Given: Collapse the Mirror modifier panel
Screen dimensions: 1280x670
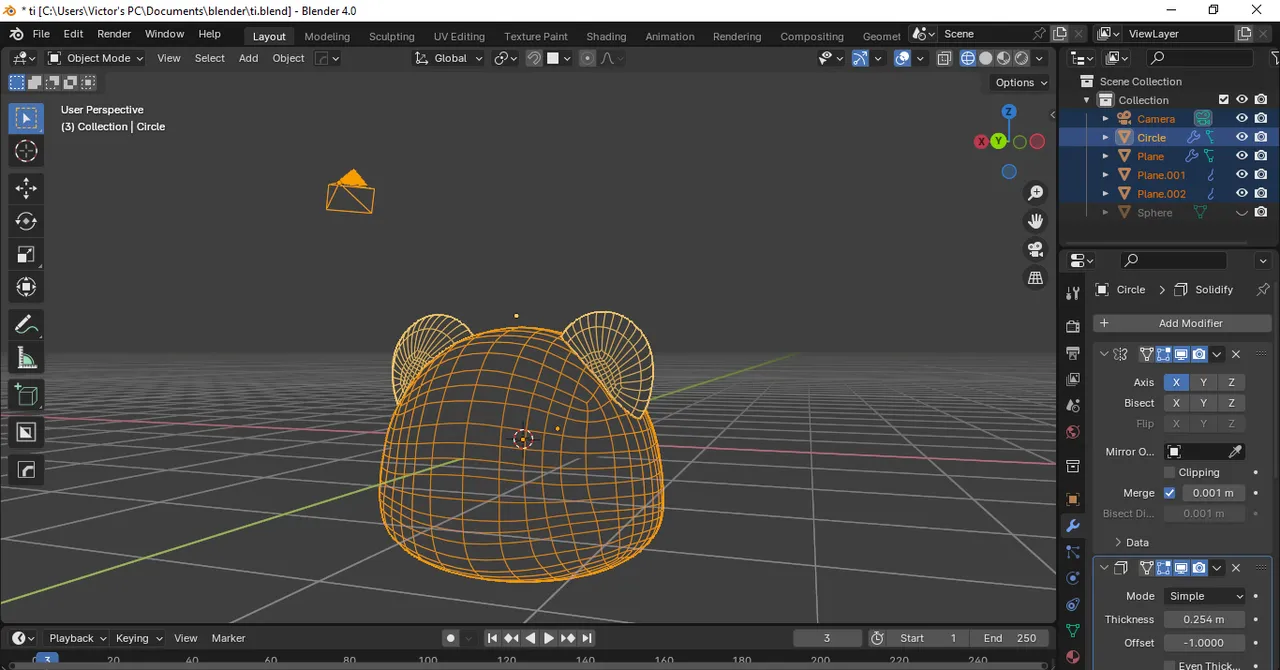Looking at the screenshot, I should click(1104, 354).
